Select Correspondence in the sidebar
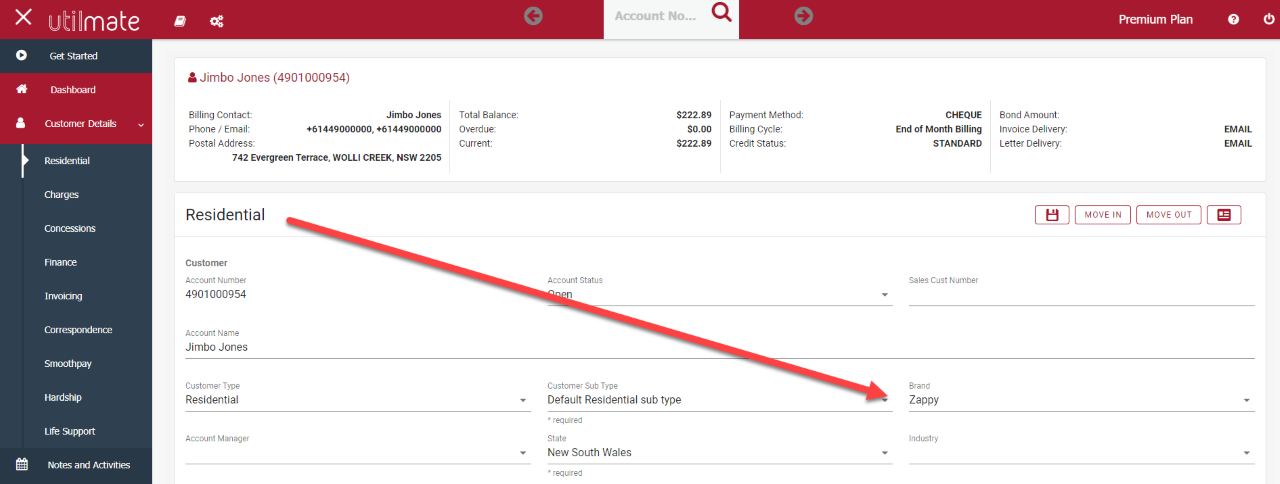This screenshot has height=484, width=1280. pos(78,330)
